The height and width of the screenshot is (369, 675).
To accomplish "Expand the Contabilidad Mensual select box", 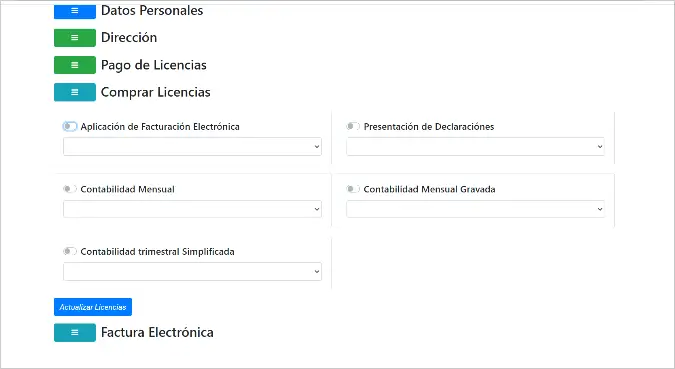I will pos(192,209).
